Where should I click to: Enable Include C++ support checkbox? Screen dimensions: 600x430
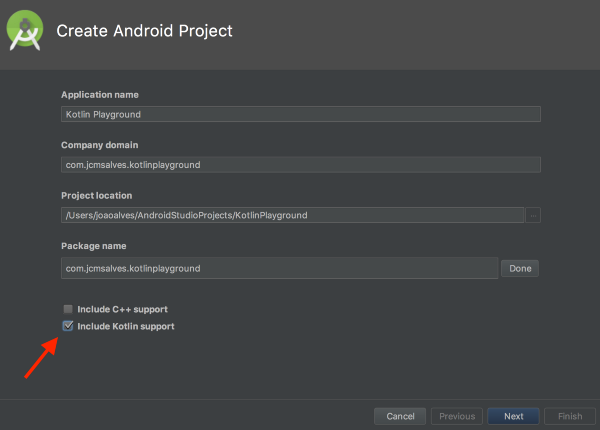point(68,309)
